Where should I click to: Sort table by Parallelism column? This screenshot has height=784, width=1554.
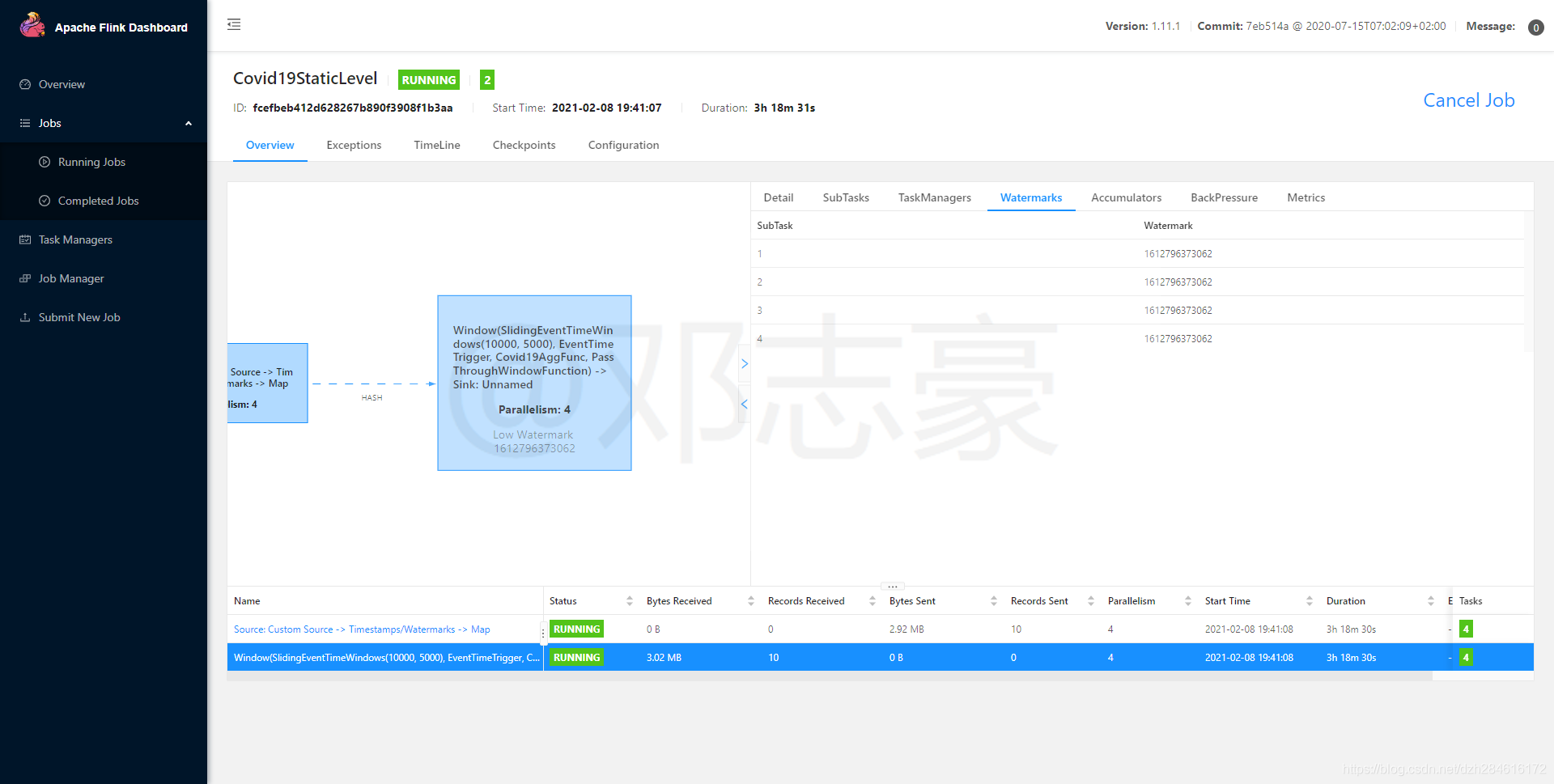point(1188,601)
